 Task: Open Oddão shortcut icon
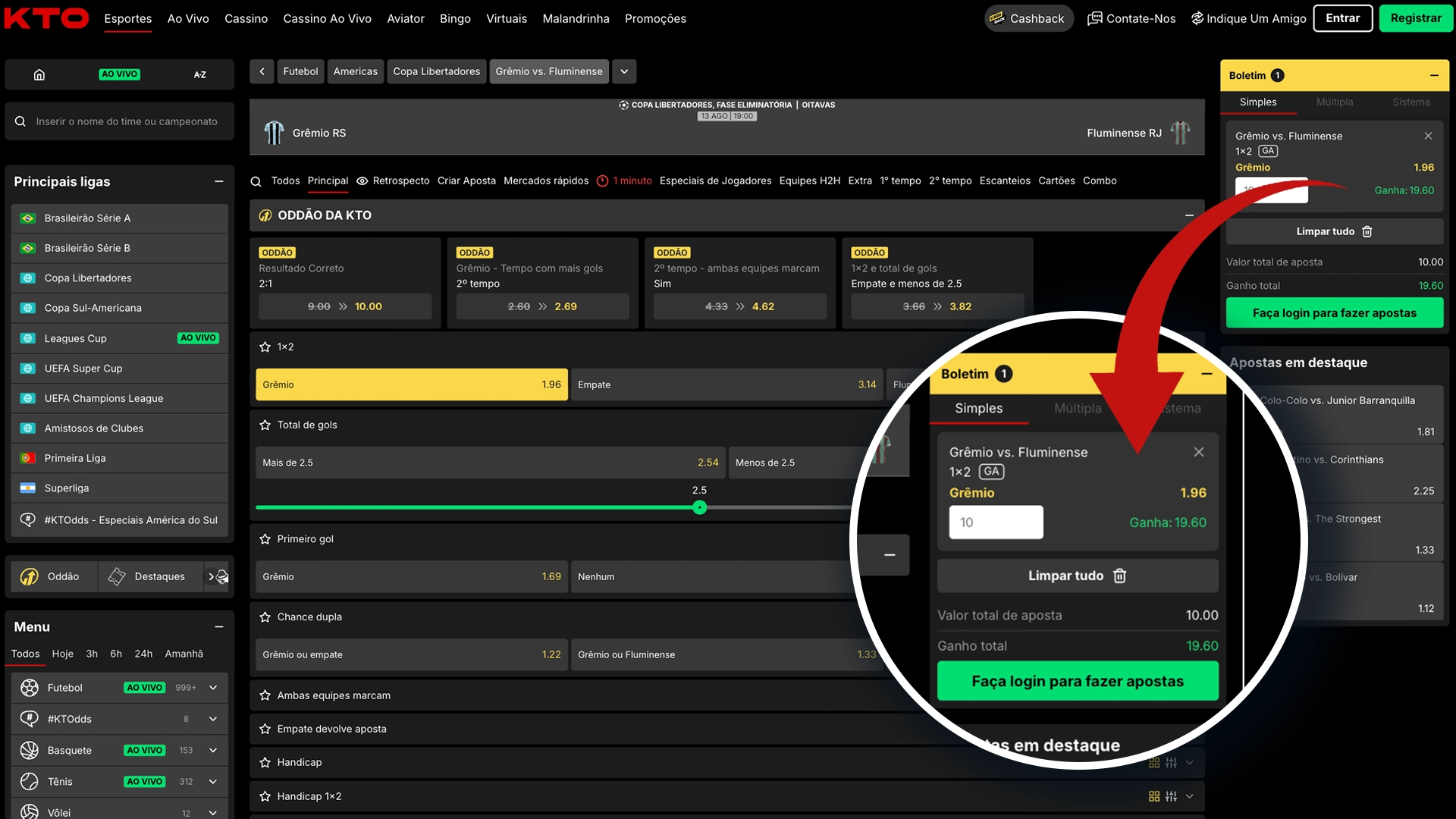pos(30,576)
